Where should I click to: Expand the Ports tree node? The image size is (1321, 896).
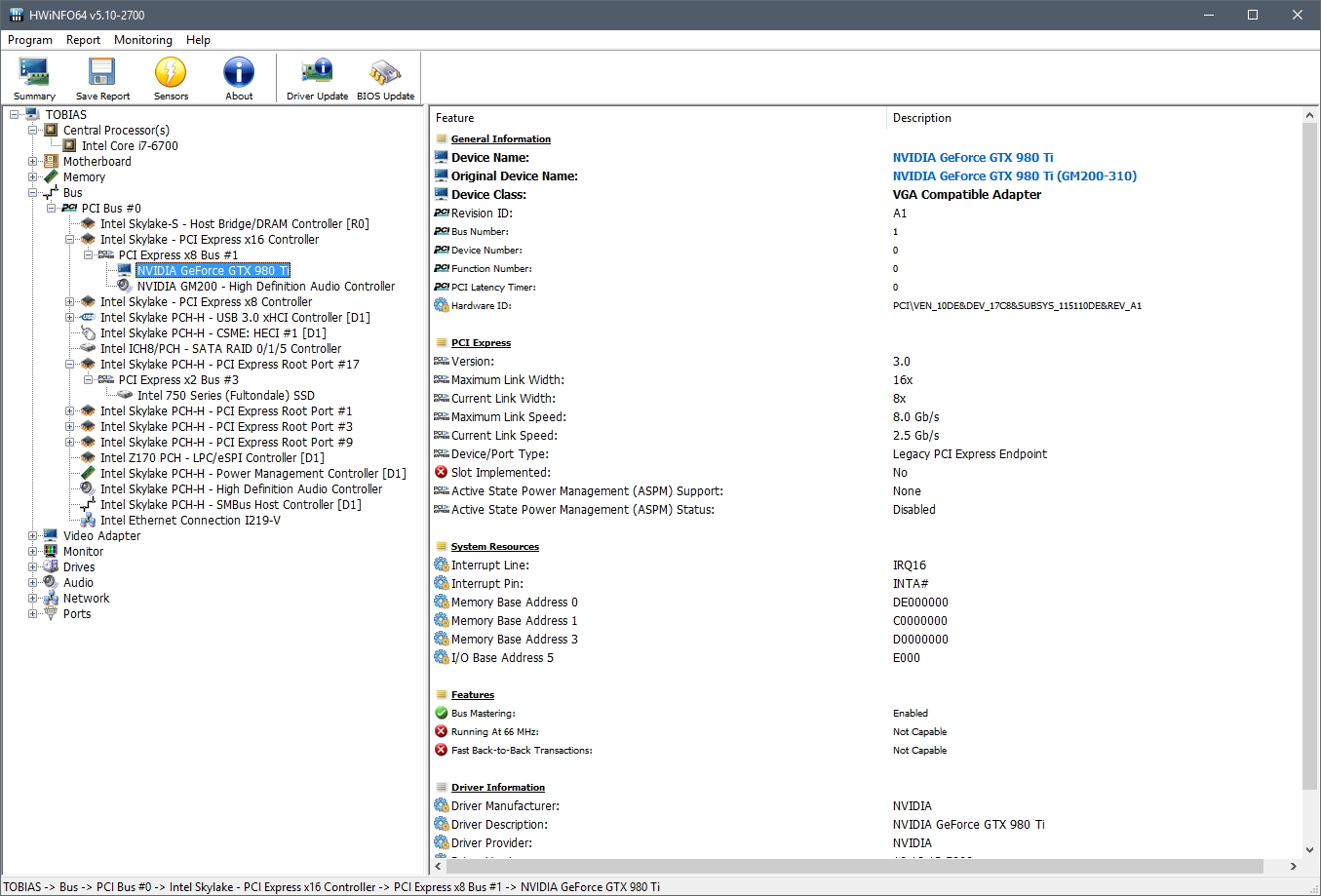[33, 614]
